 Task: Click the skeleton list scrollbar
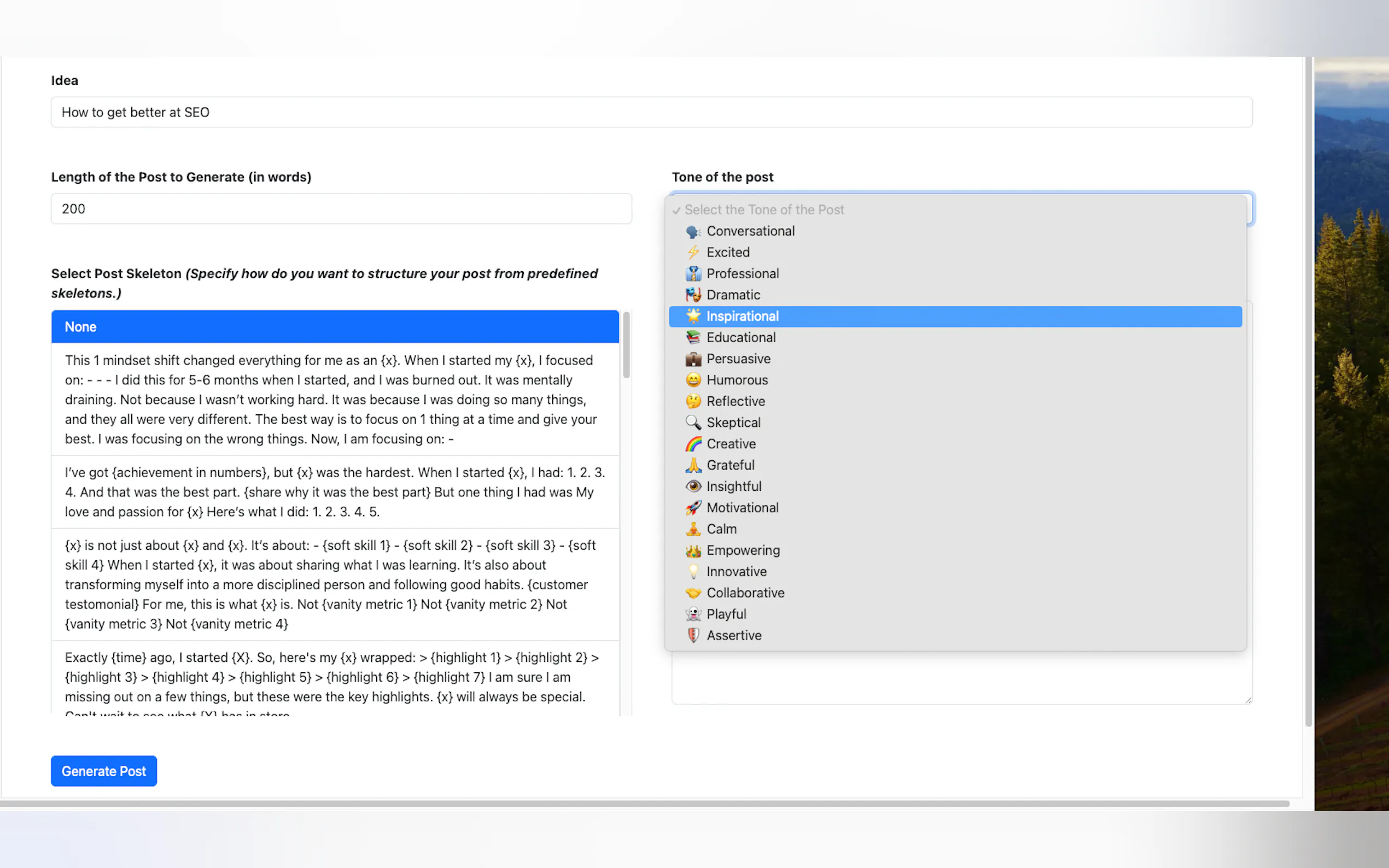click(626, 344)
